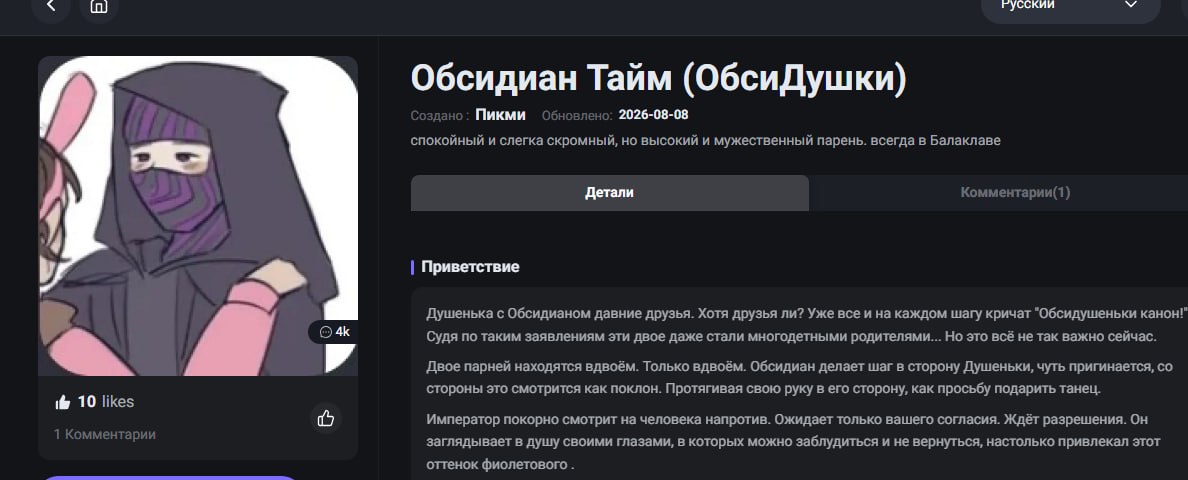1188x480 pixels.
Task: Select the title Обсидиан Тайм (ОбсиДушки)
Action: [658, 79]
